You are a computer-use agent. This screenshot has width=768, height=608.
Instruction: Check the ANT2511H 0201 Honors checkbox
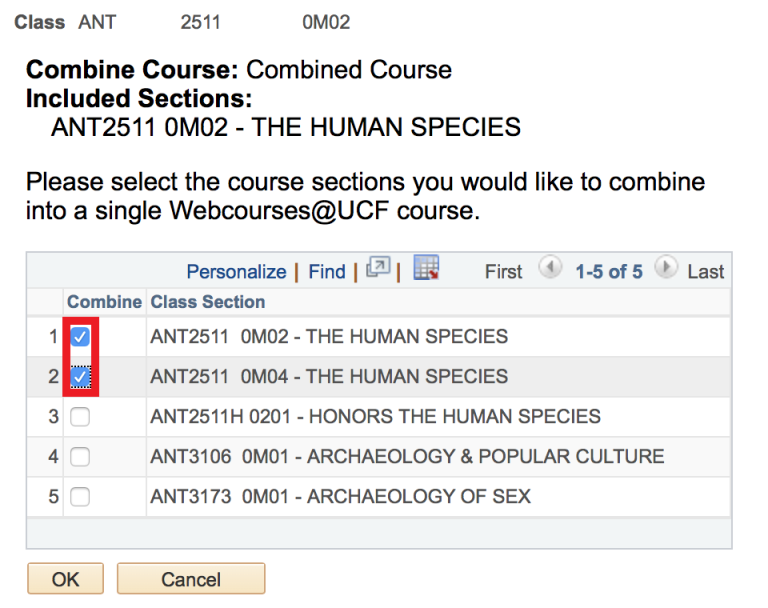[80, 417]
